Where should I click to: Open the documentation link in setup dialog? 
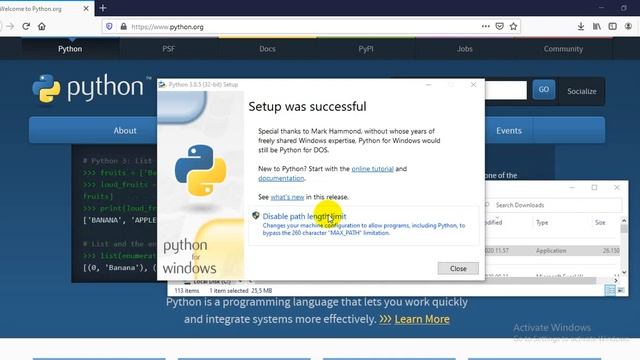[x=281, y=178]
